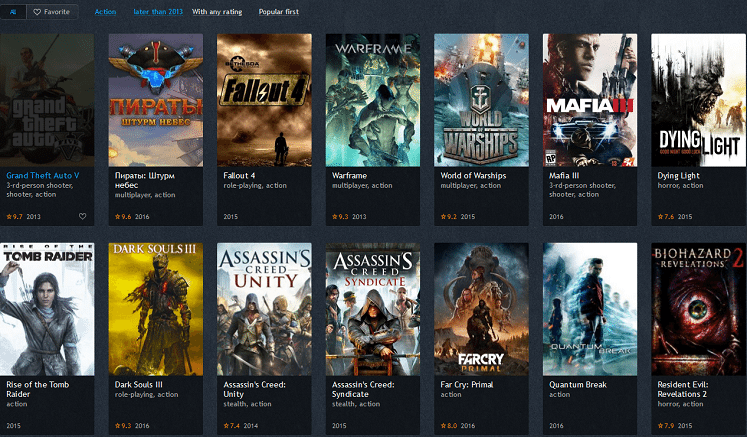This screenshot has width=747, height=437.
Task: Click the 2015 year on the Fallout 4 card
Action: 231,216
